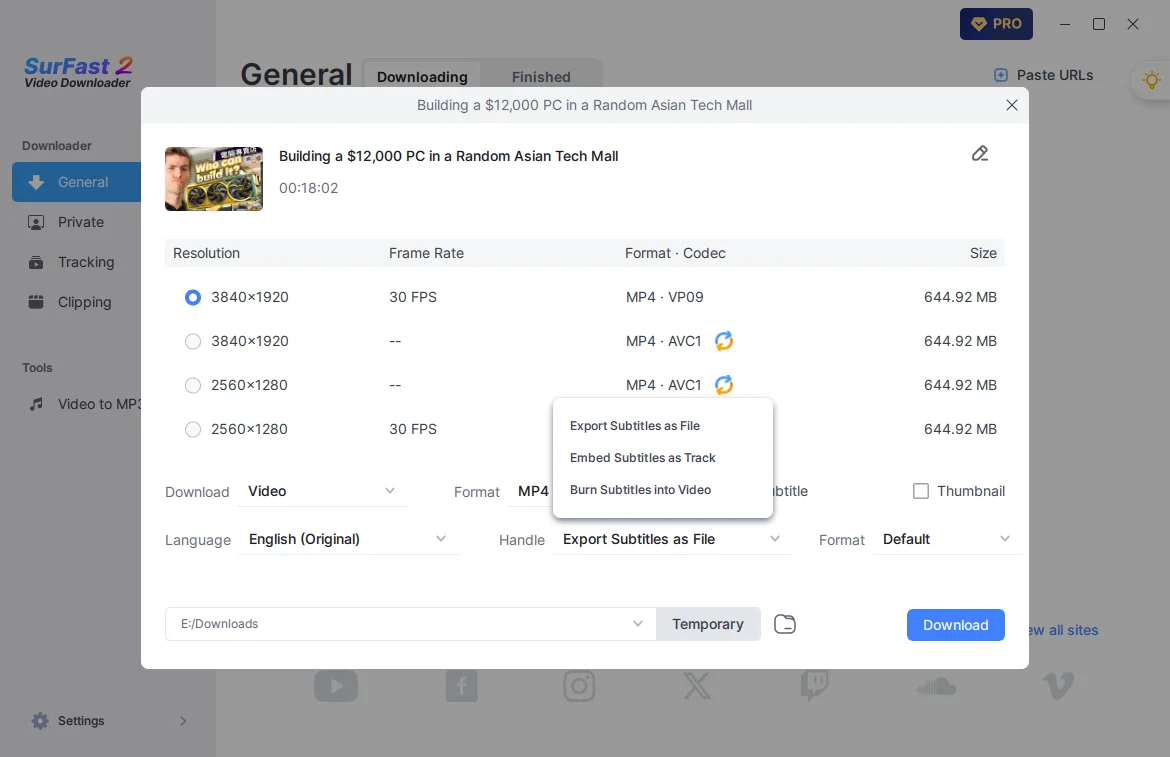Expand the Download type Video dropdown

(322, 491)
